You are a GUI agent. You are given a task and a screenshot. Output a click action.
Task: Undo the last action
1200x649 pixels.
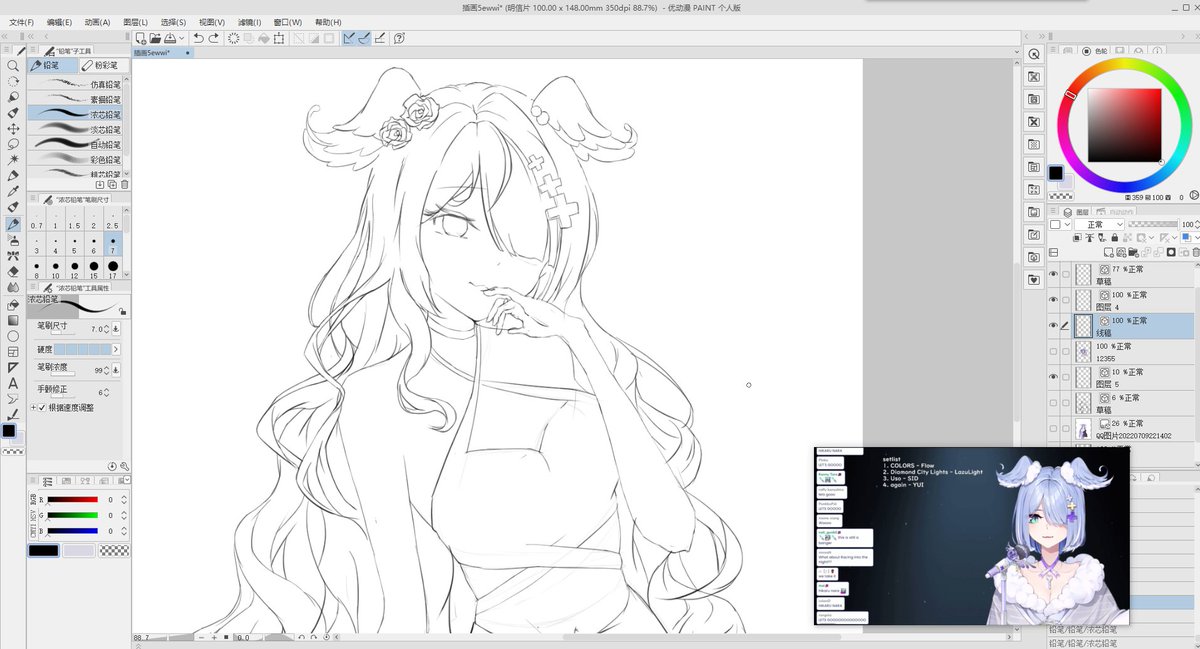point(198,38)
